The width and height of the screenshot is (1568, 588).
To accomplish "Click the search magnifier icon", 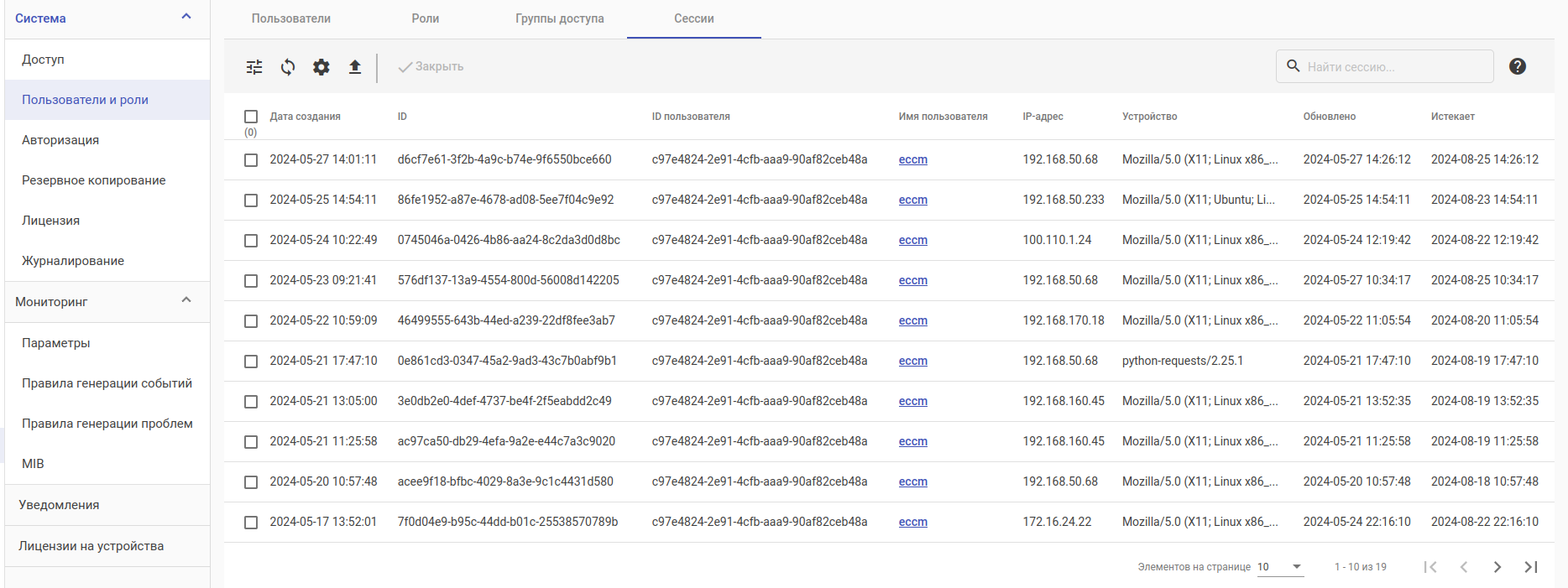I will [1294, 66].
